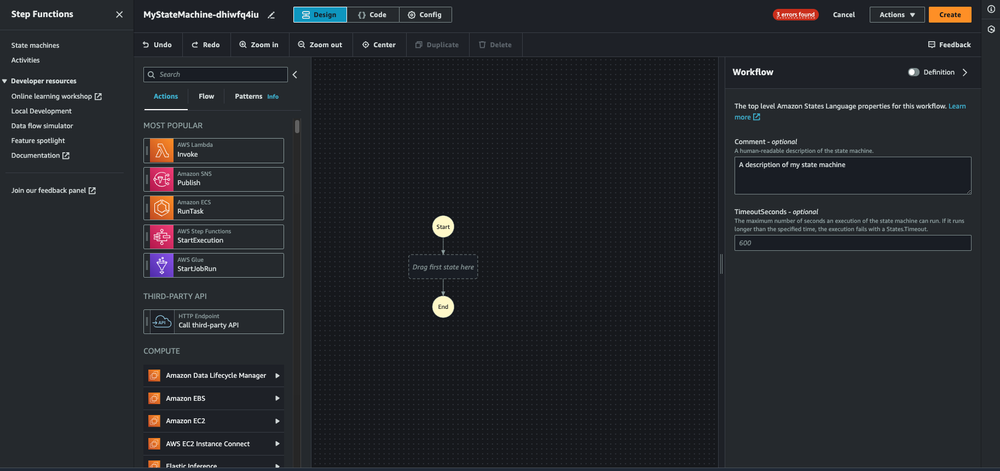Viewport: 1000px width, 471px height.
Task: Select the Patterns tab
Action: point(248,96)
